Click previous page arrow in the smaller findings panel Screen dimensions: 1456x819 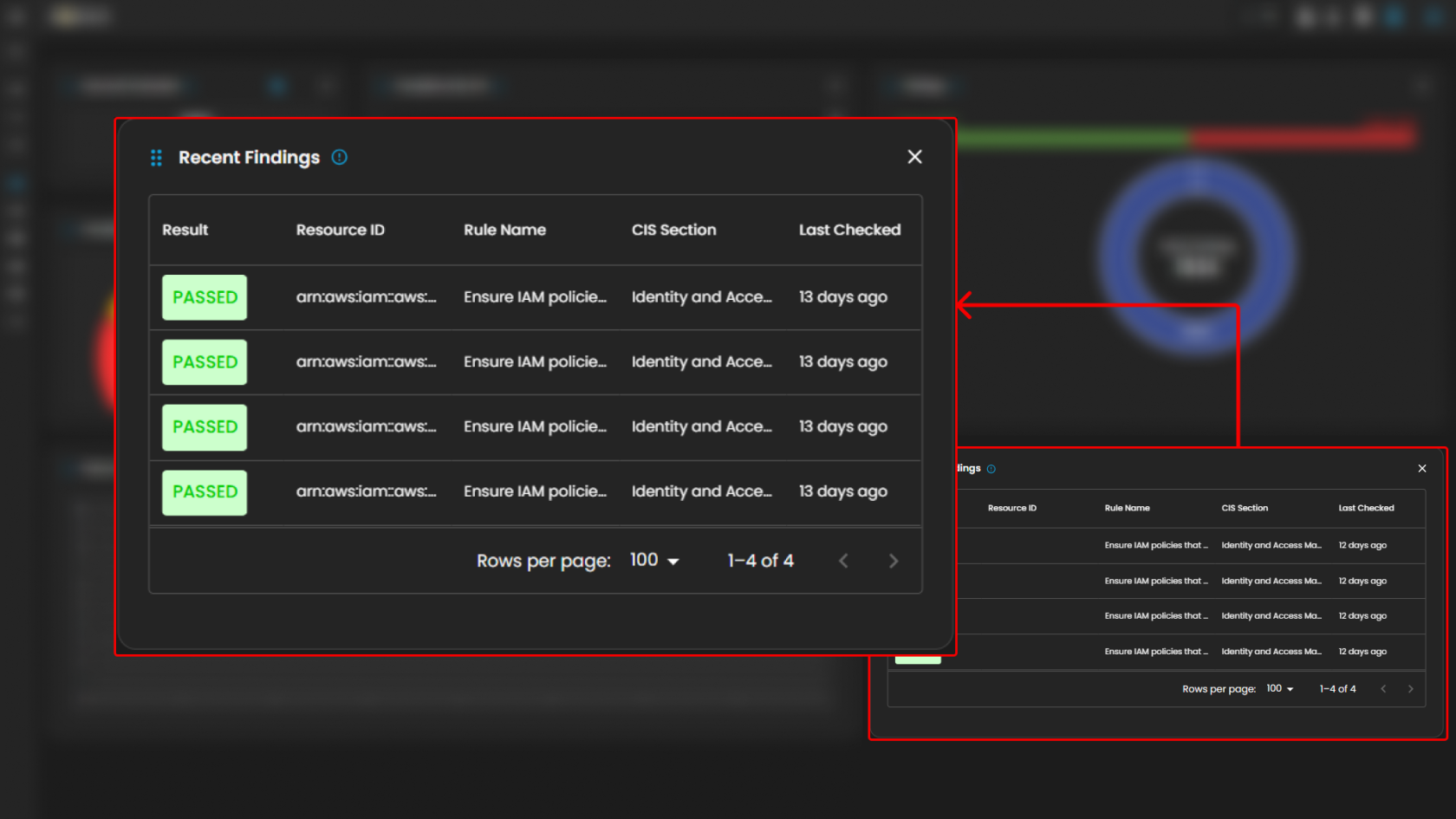[1383, 689]
